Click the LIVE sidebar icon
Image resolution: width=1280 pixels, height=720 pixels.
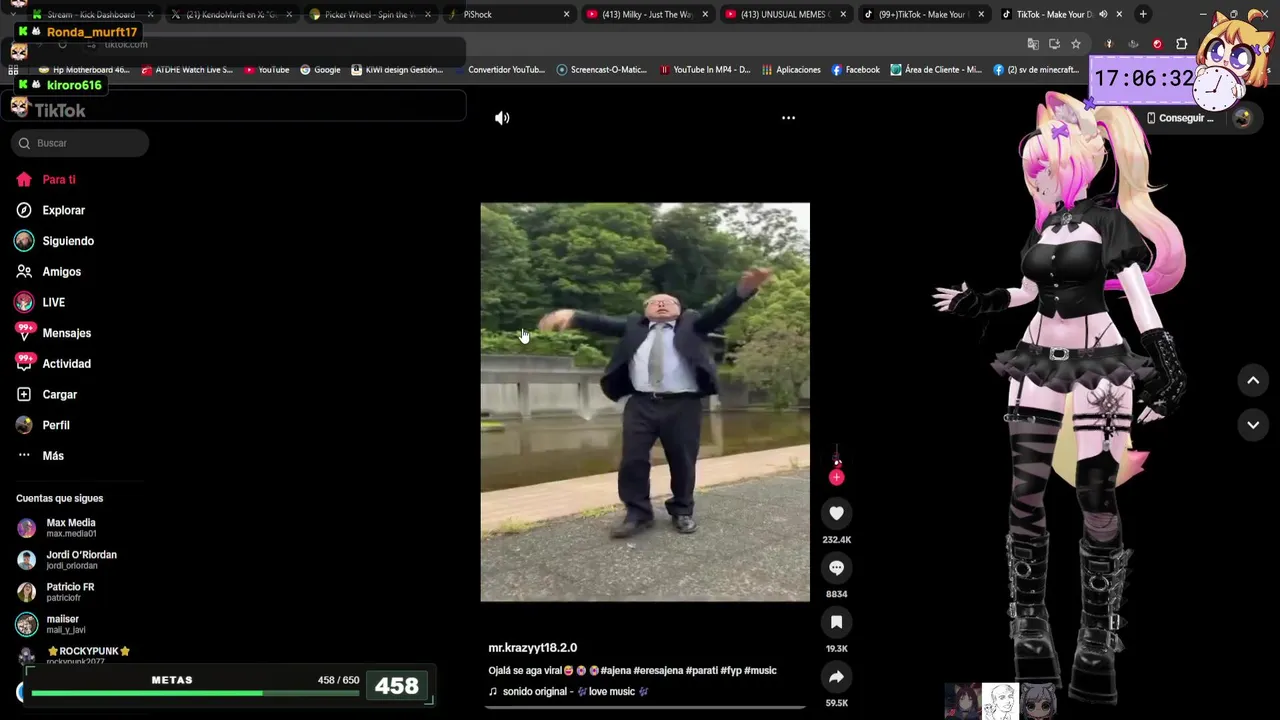coord(24,302)
